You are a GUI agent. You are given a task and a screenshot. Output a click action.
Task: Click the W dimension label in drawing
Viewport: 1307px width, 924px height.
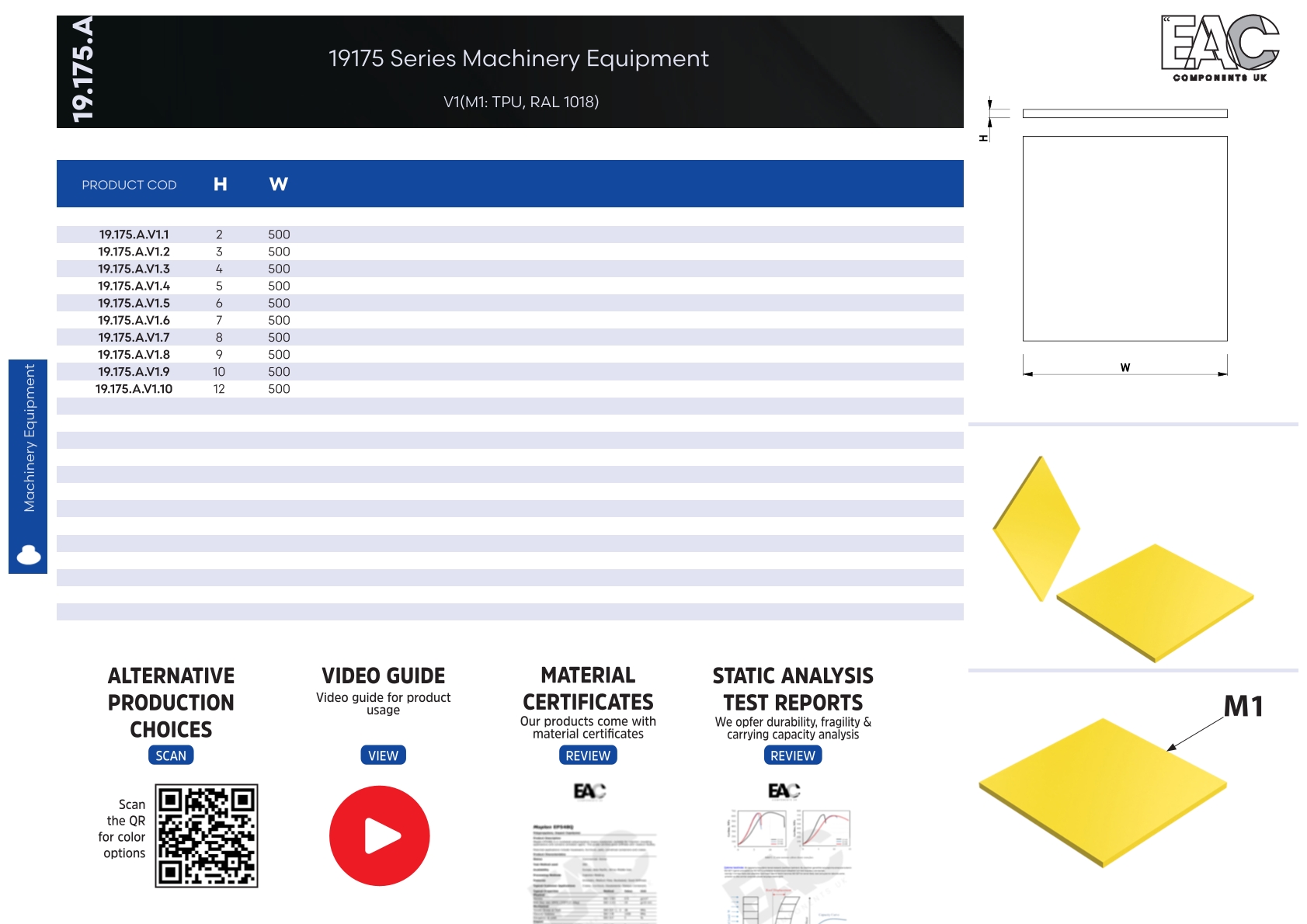(x=1125, y=367)
